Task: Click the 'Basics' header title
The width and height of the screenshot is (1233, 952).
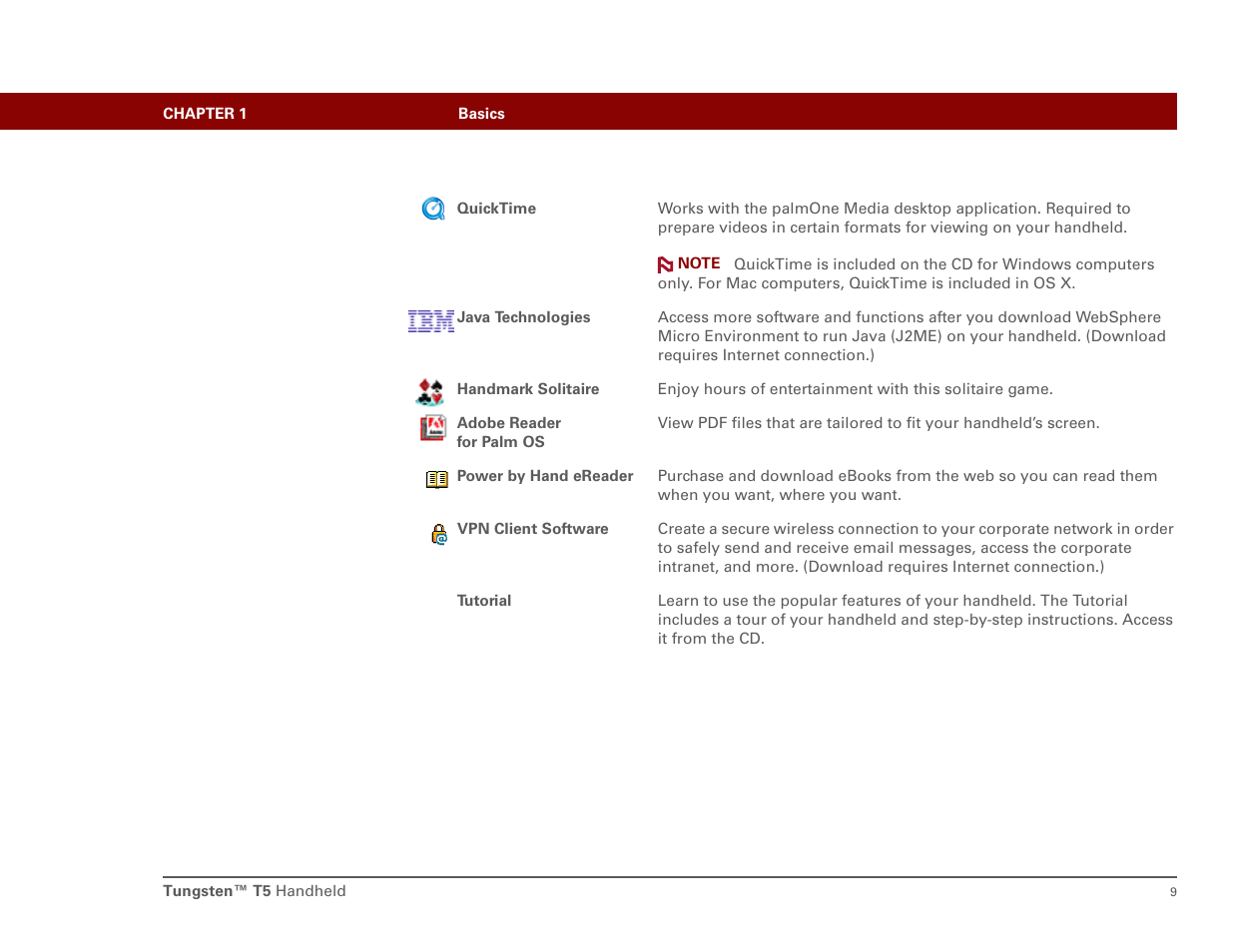Action: coord(481,114)
